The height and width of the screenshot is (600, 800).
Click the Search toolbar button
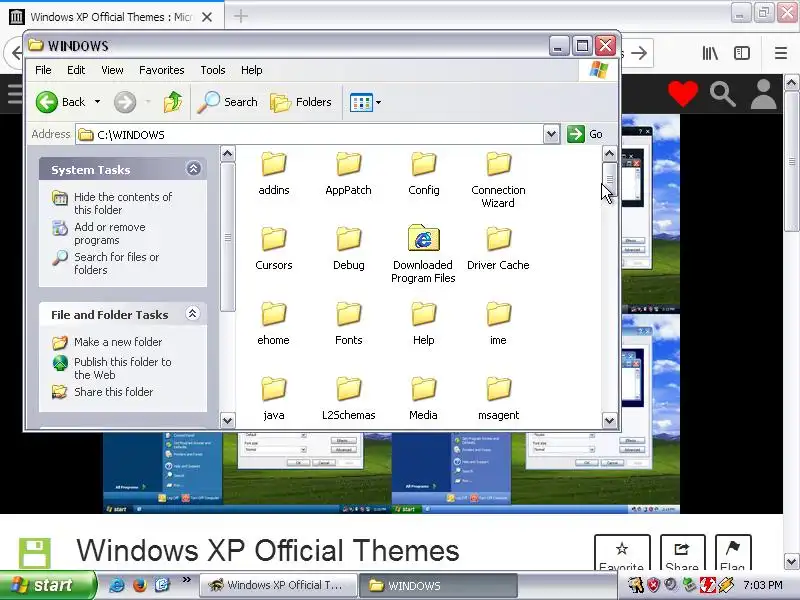pyautogui.click(x=228, y=102)
